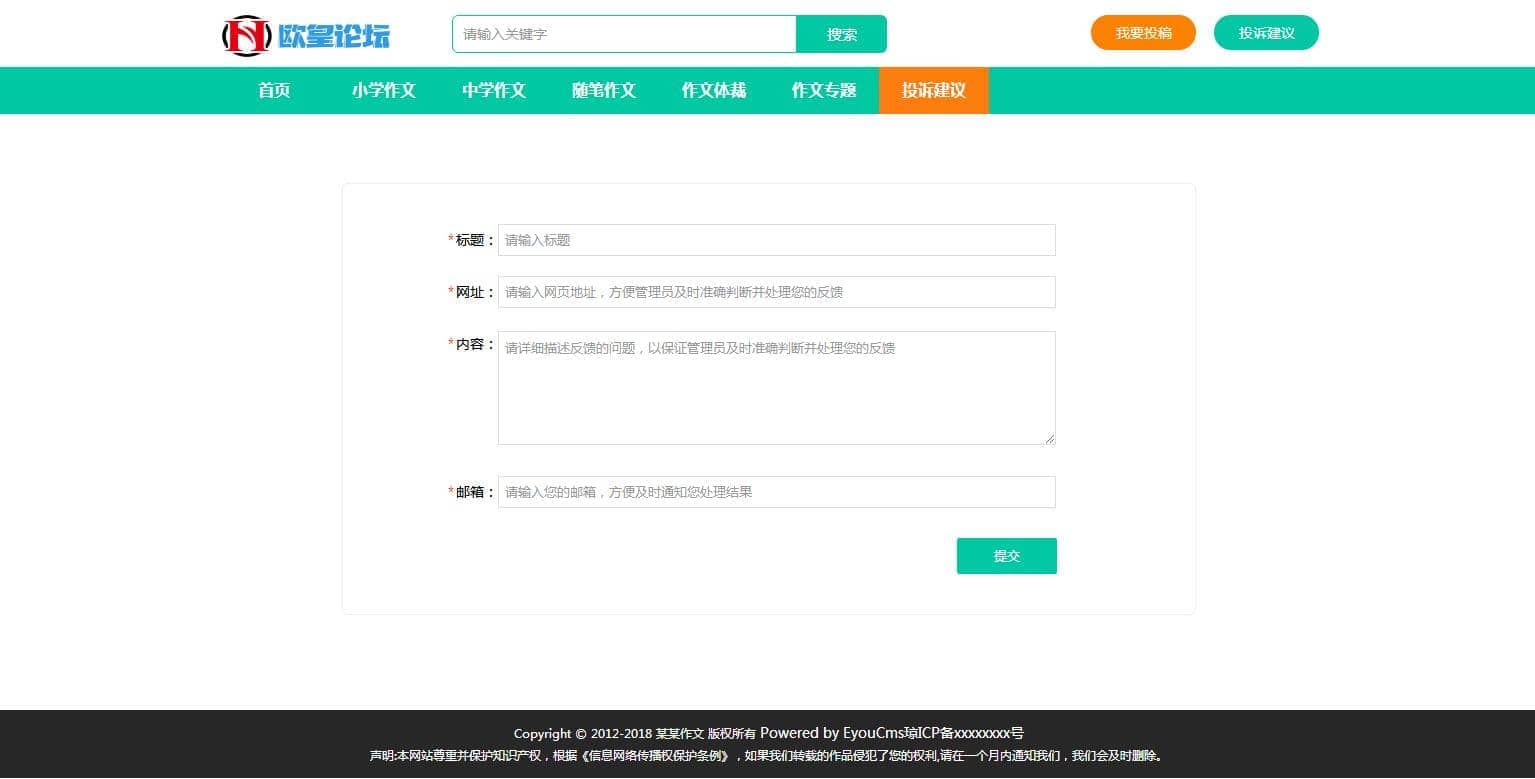Click the green 投诉建议 header button
The width and height of the screenshot is (1535, 779).
(1266, 33)
